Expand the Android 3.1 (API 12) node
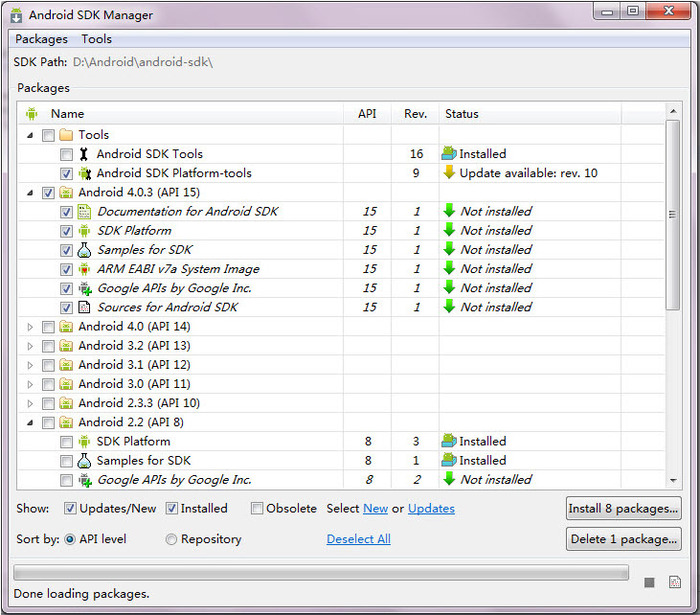The width and height of the screenshot is (700, 615). (30, 366)
